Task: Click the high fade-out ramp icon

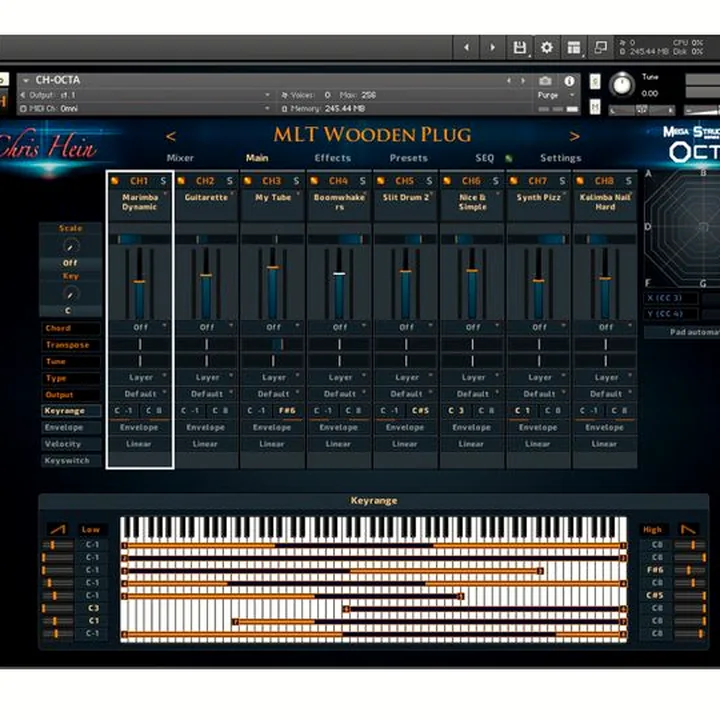Action: click(x=688, y=529)
